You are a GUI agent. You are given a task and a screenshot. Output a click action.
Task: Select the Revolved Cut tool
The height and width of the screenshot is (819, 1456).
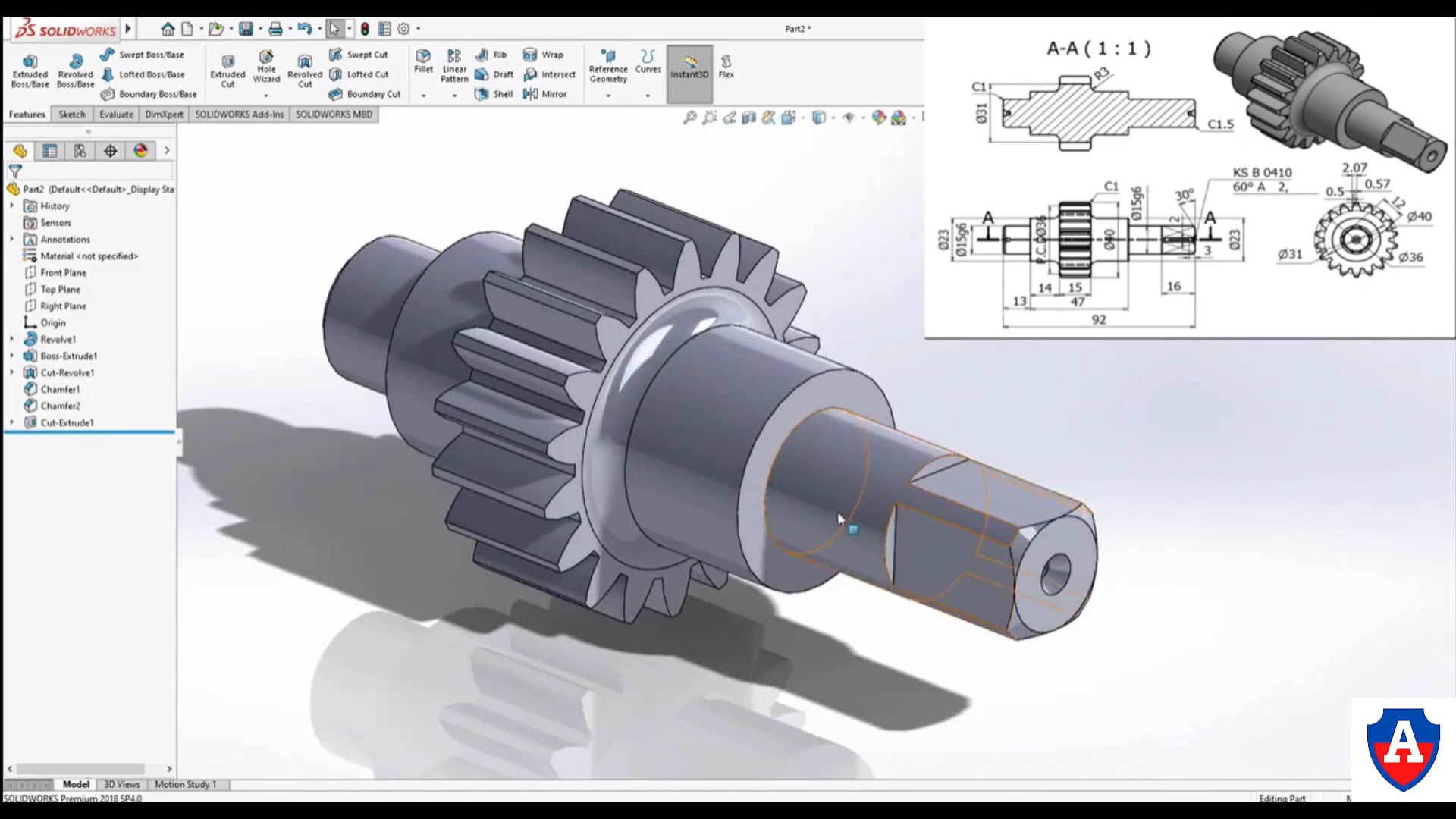tap(305, 71)
